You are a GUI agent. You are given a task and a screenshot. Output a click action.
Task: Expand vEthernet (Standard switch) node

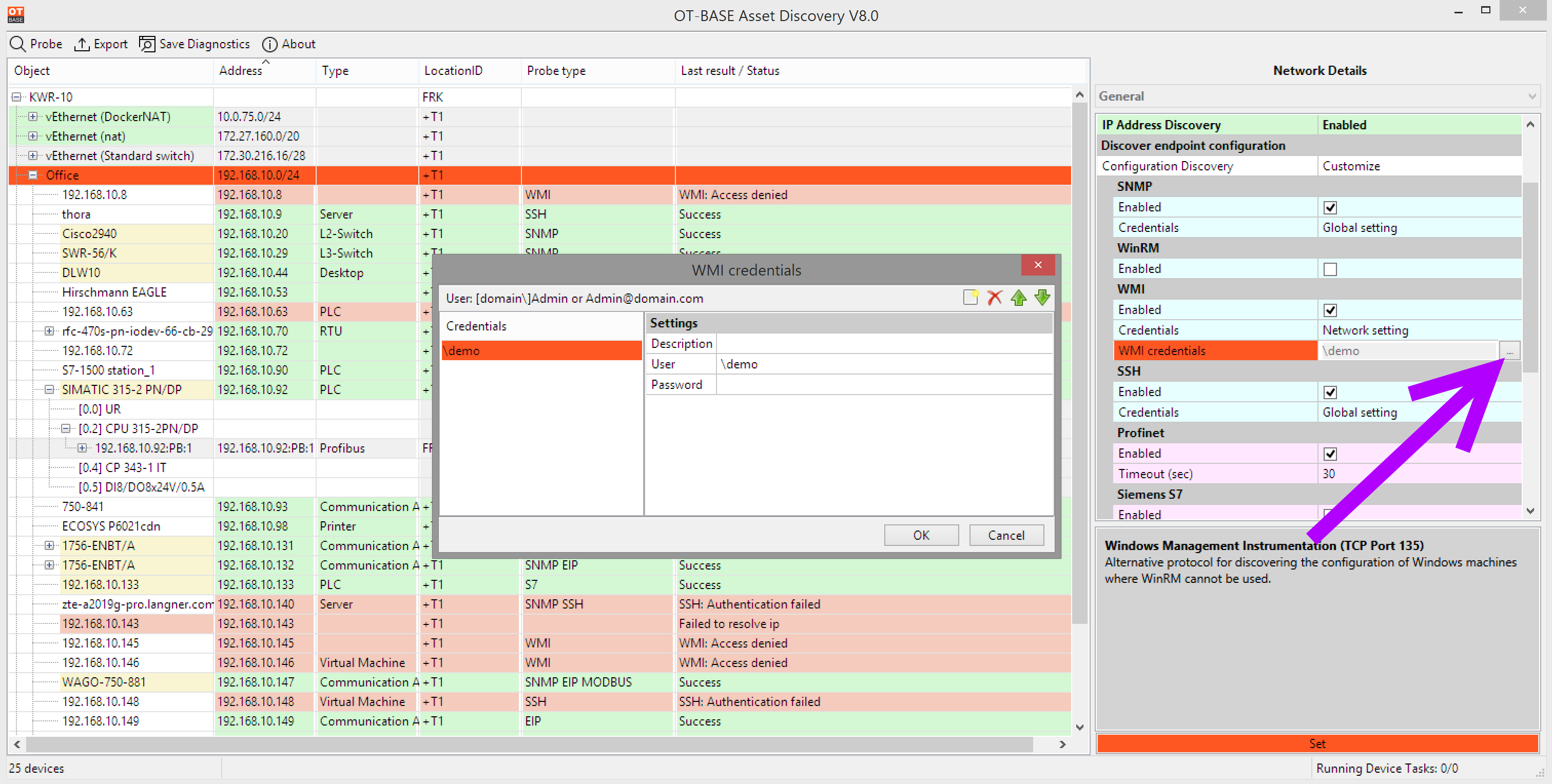pyautogui.click(x=33, y=156)
